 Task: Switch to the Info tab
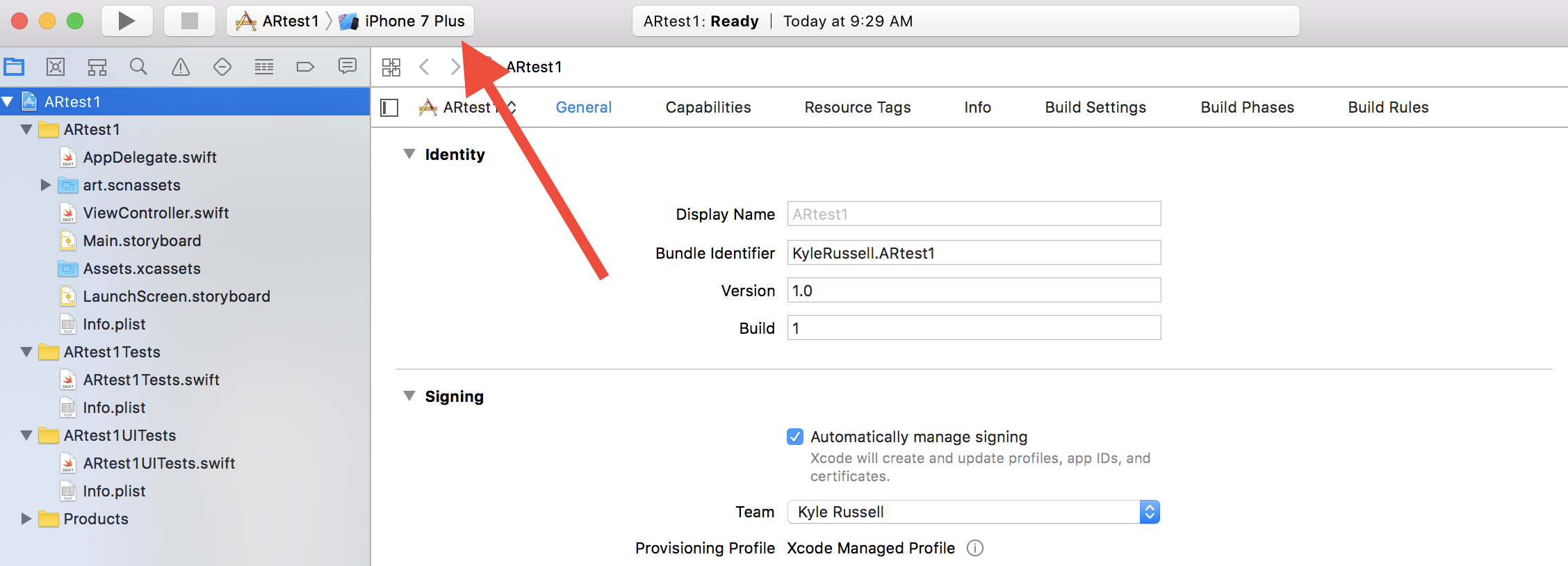(977, 107)
